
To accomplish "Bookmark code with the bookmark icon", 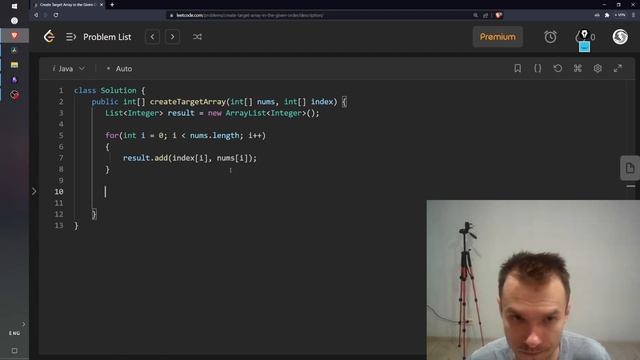I will 518,68.
